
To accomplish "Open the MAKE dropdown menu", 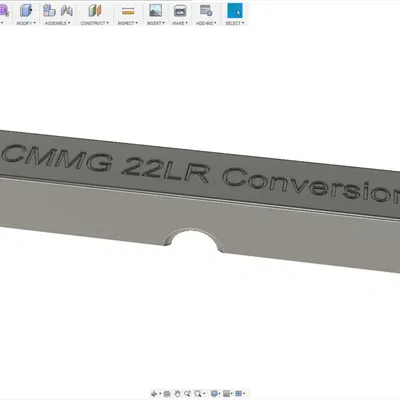I will coord(180,23).
